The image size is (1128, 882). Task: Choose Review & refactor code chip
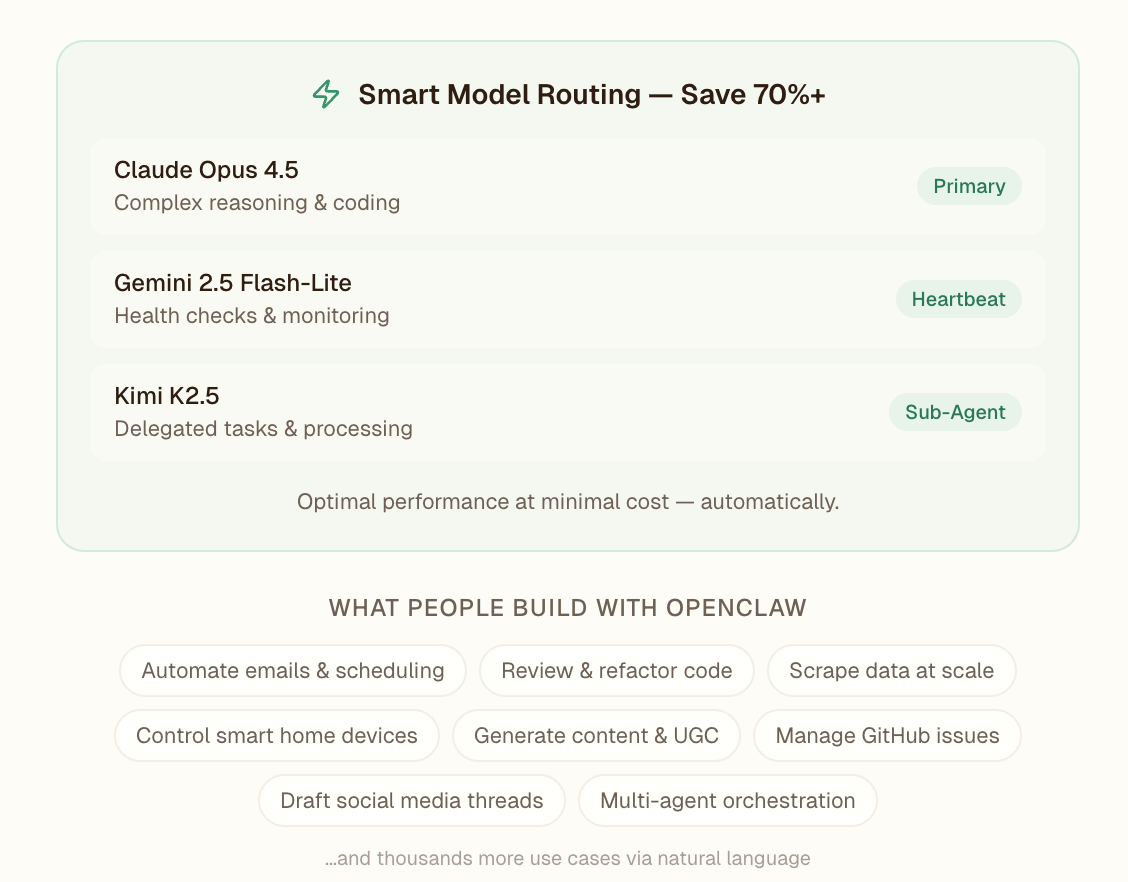(616, 670)
